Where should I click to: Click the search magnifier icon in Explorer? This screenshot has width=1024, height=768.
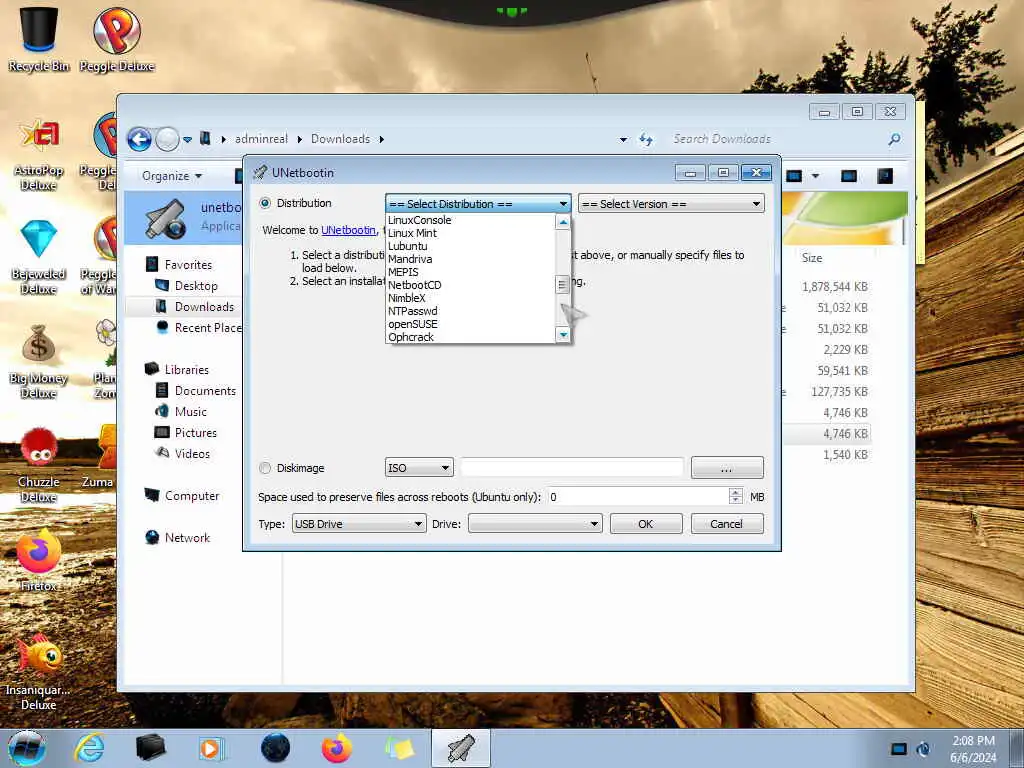894,139
